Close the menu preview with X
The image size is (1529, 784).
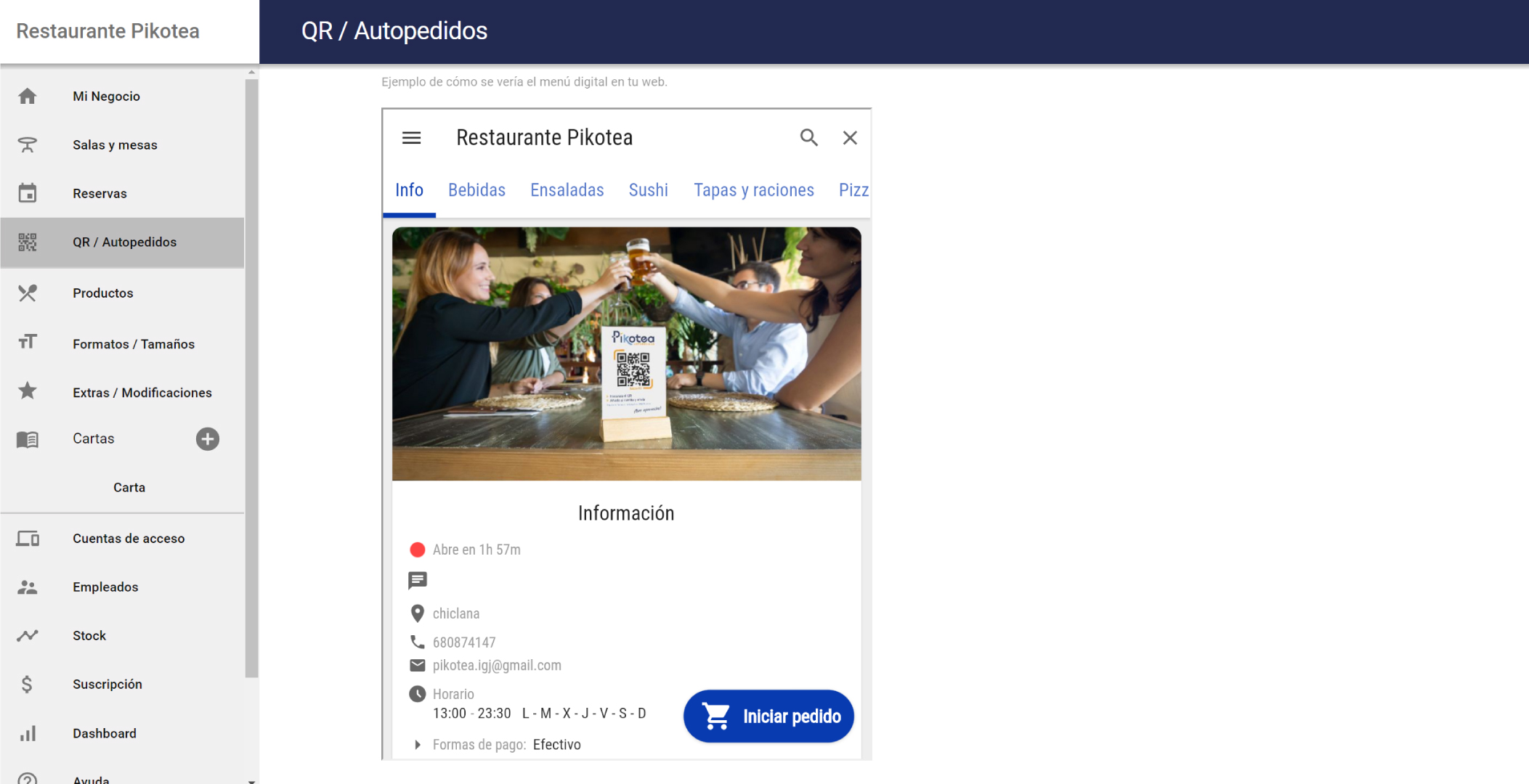[850, 137]
